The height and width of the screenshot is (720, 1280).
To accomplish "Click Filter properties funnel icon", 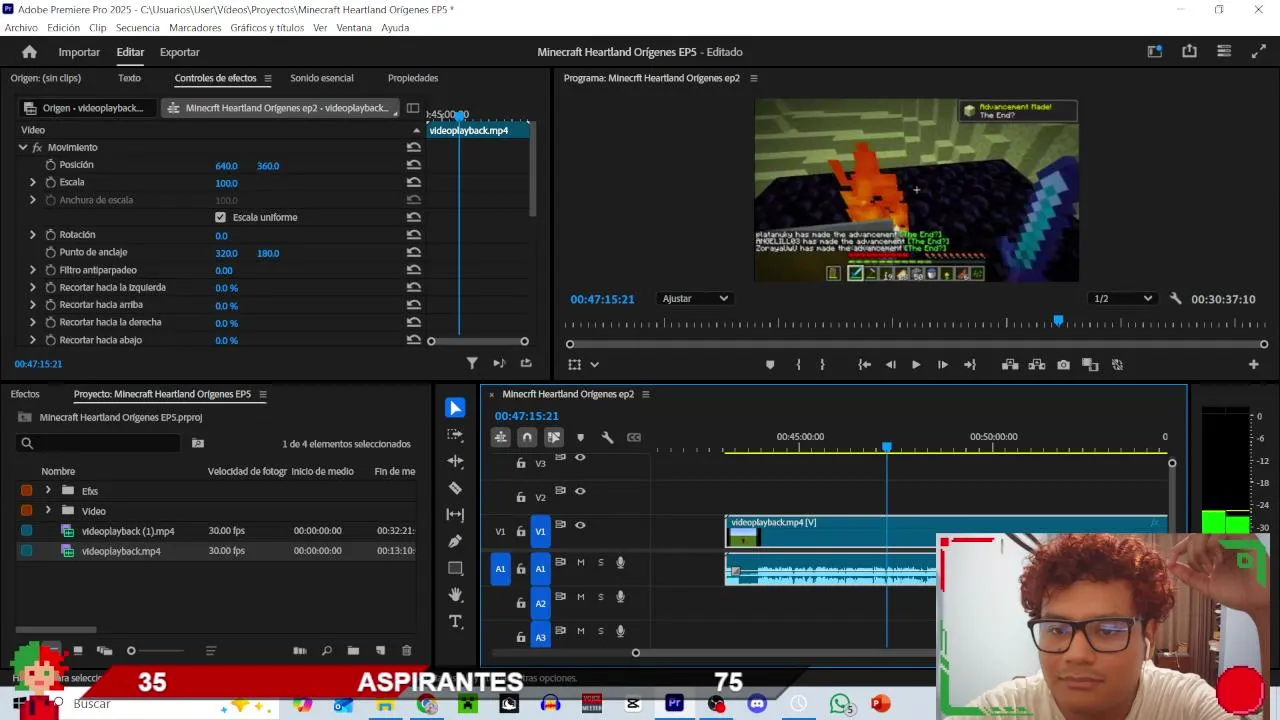I will coord(472,363).
